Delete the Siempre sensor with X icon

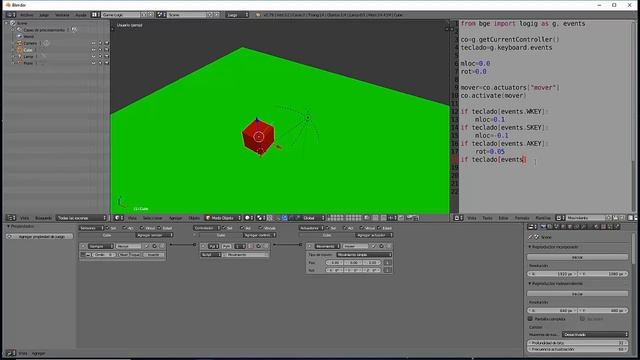tap(162, 246)
